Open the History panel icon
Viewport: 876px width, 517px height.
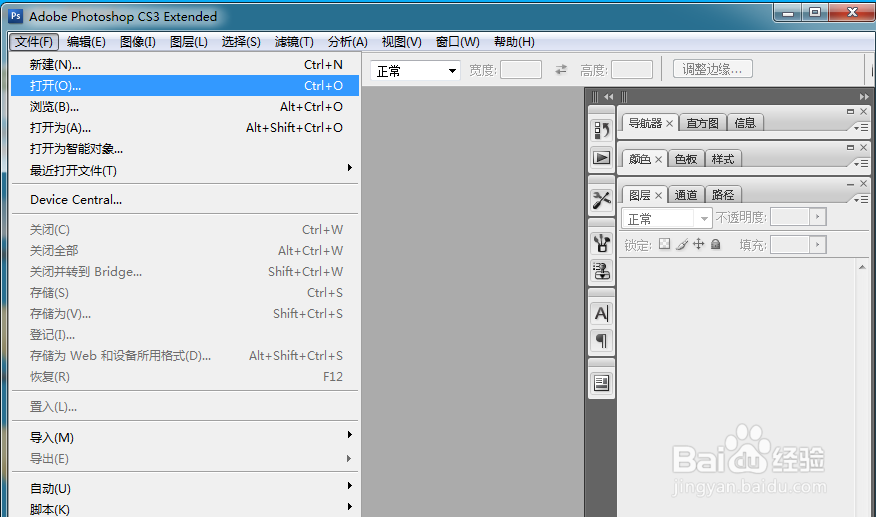point(602,130)
